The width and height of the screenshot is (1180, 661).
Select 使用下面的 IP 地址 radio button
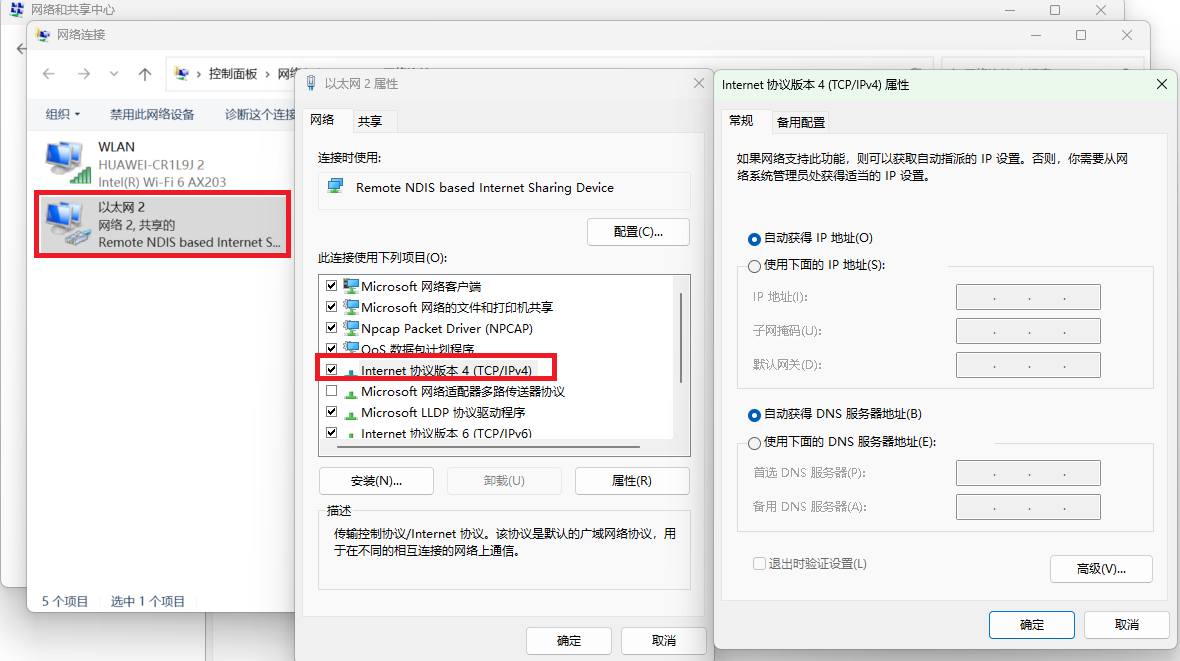754,266
